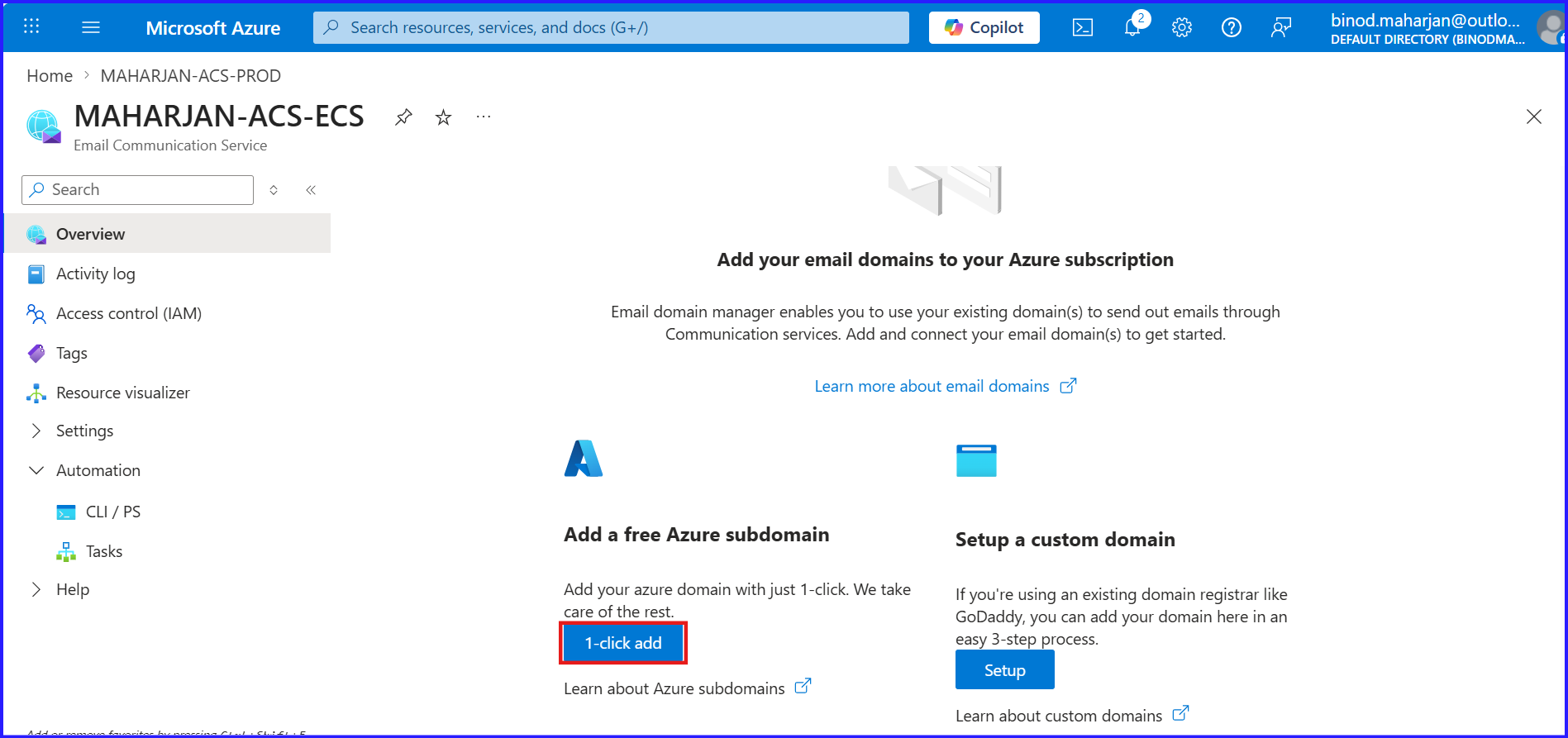Open portal settings gear
The image size is (1568, 738).
tap(1182, 27)
